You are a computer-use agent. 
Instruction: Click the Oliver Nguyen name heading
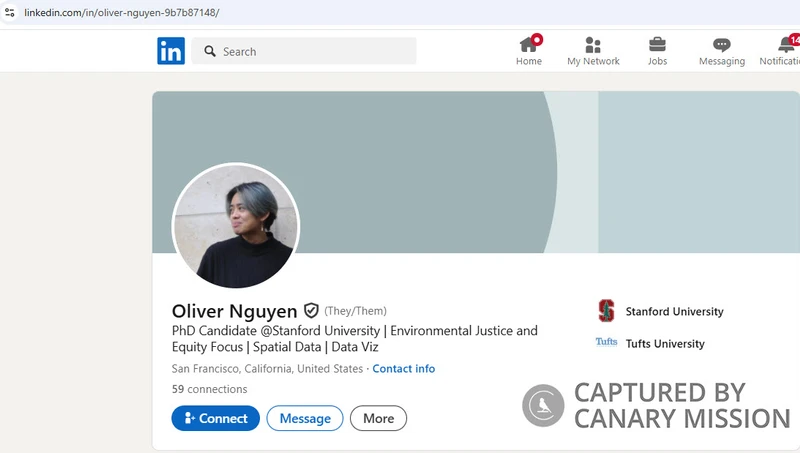(x=234, y=311)
